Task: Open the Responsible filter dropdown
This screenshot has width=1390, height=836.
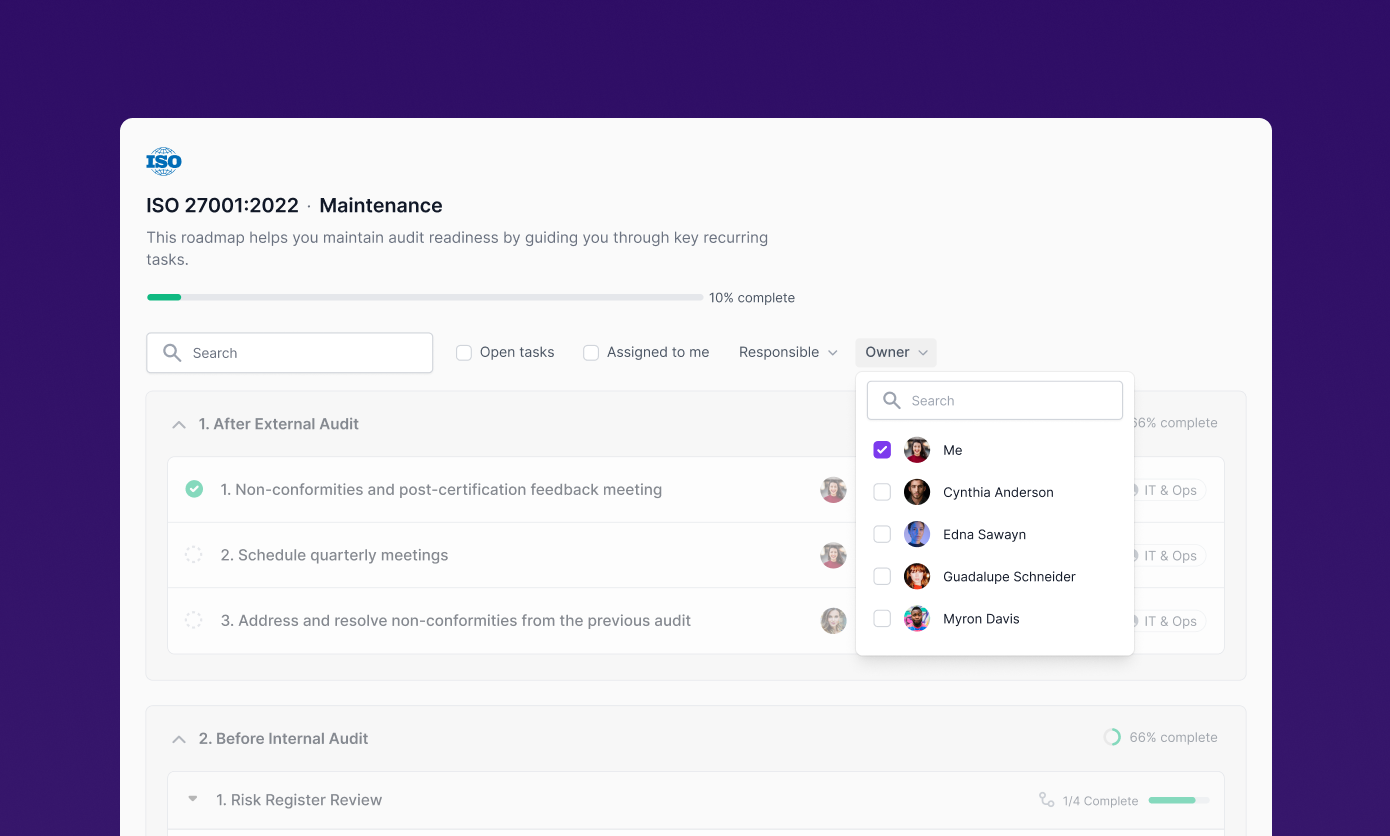Action: pos(788,352)
